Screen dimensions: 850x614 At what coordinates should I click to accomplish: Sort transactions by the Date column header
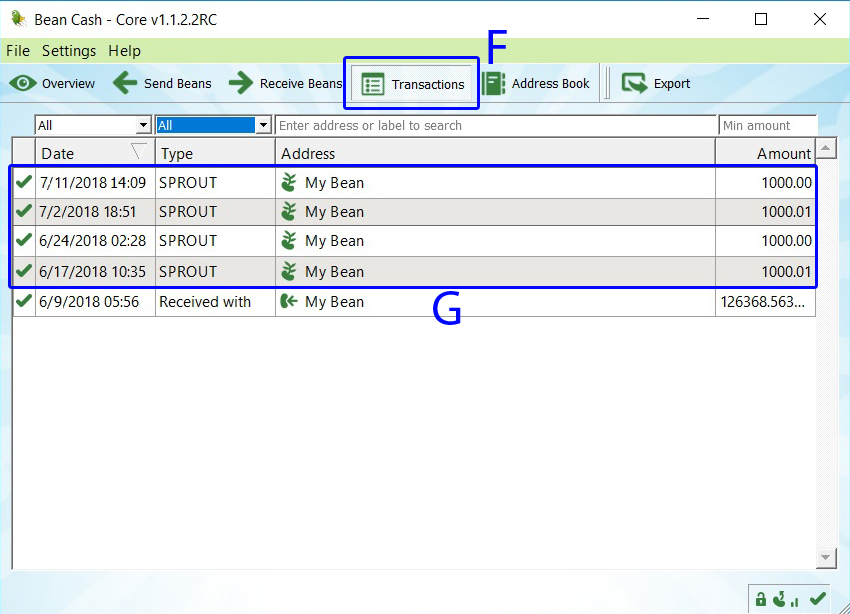coord(95,153)
